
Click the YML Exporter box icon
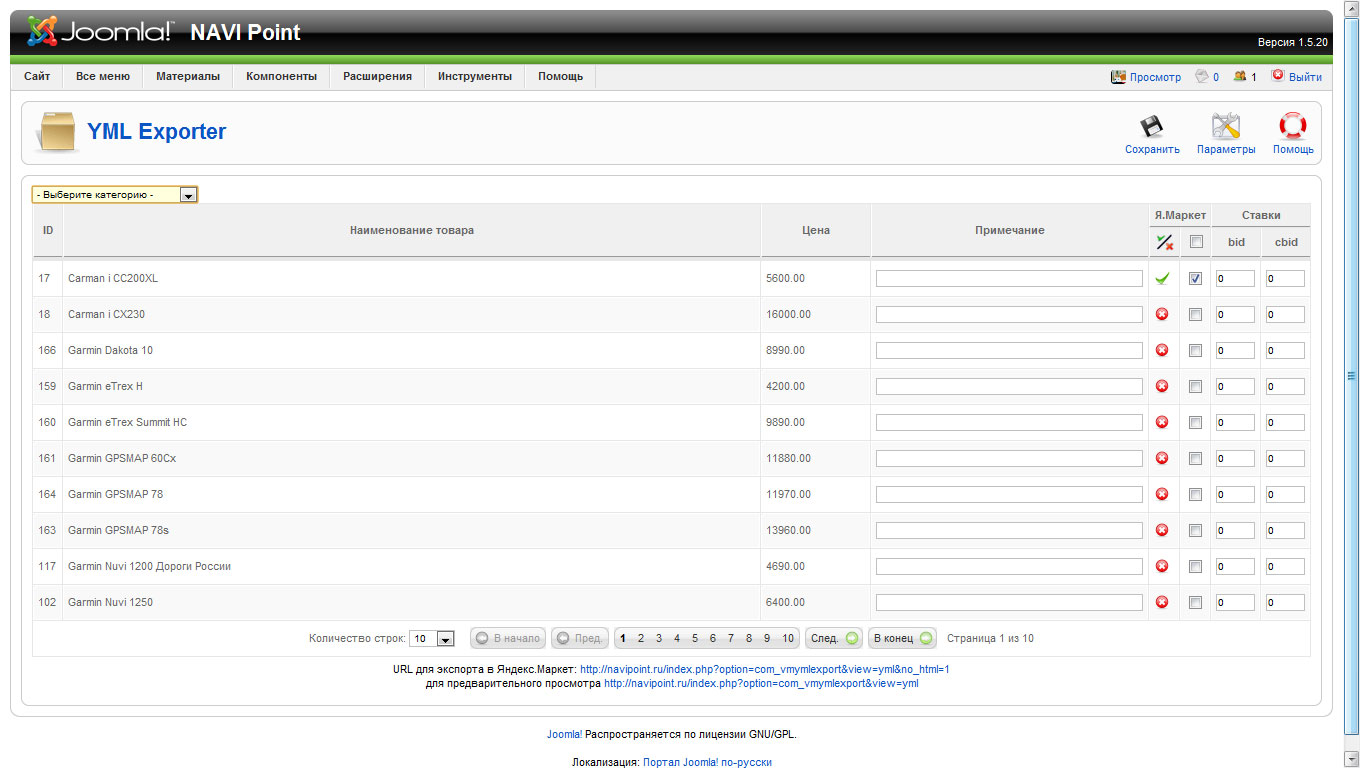coord(57,133)
